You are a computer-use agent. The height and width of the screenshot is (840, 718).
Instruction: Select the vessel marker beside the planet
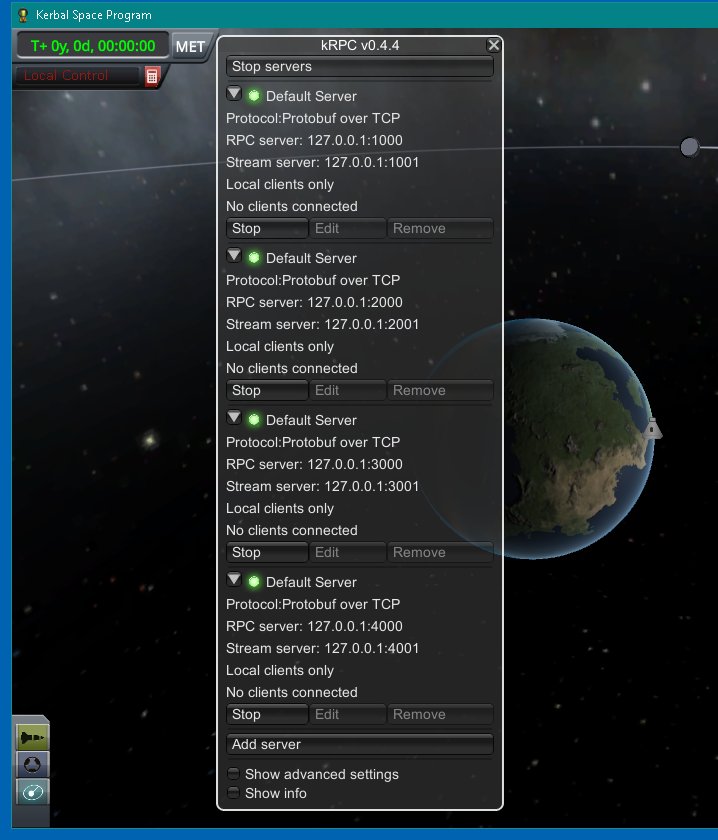coord(652,428)
